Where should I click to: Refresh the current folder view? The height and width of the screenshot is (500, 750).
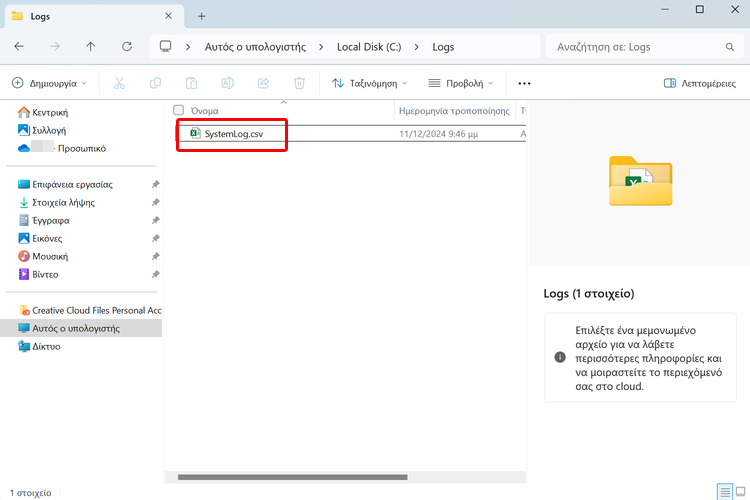pos(126,47)
